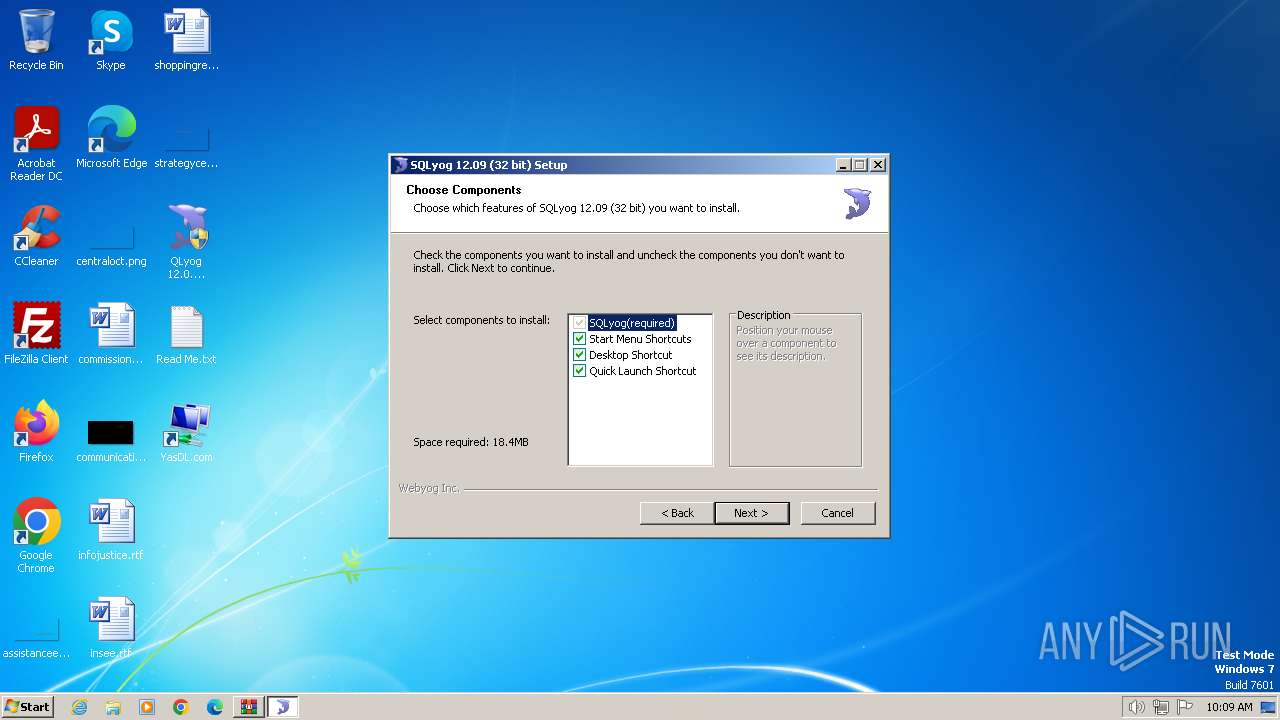Click the WinRAR taskbar icon
Viewport: 1280px width, 720px height.
249,707
